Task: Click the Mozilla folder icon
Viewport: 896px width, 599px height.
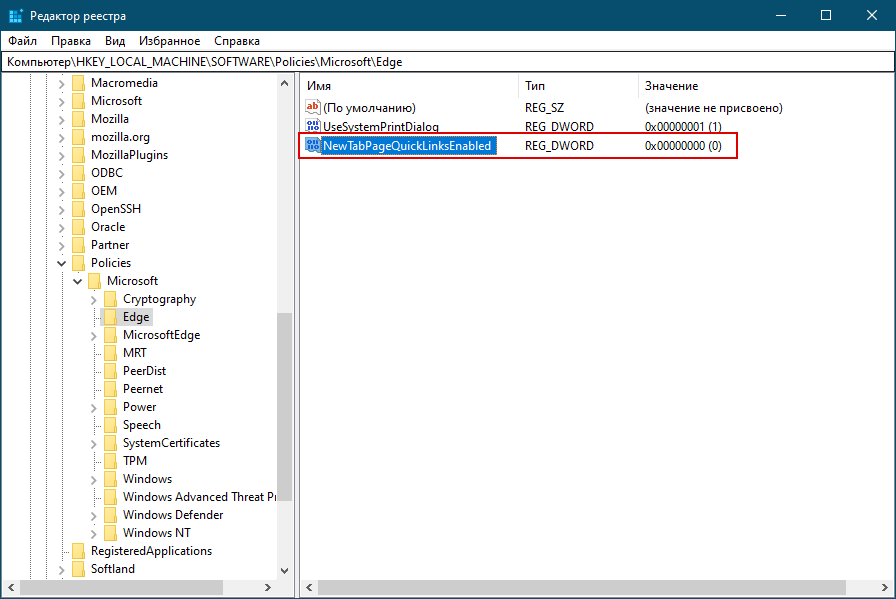Action: tap(78, 119)
